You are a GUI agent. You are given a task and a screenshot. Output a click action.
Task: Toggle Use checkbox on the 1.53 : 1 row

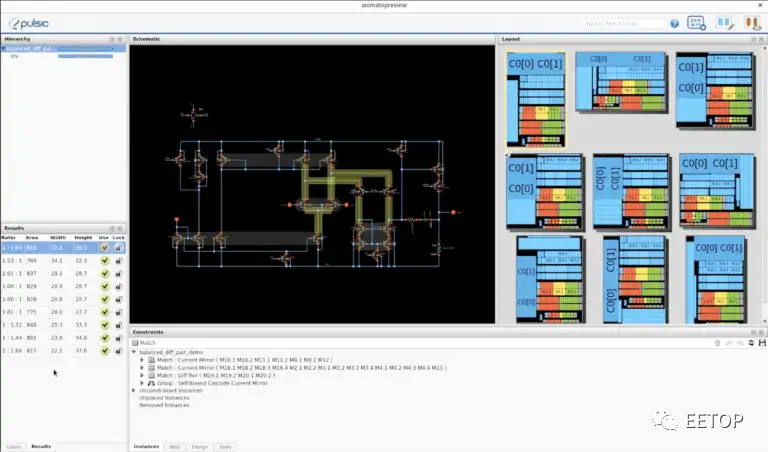click(104, 261)
